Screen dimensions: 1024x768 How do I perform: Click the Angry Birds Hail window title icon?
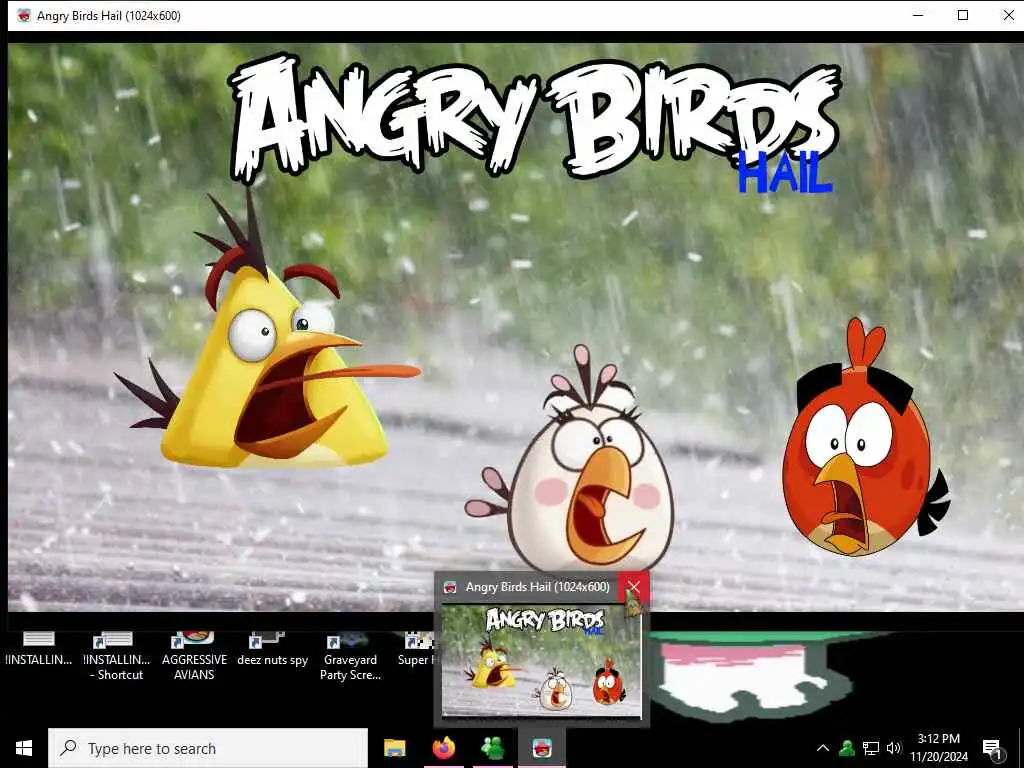(24, 16)
